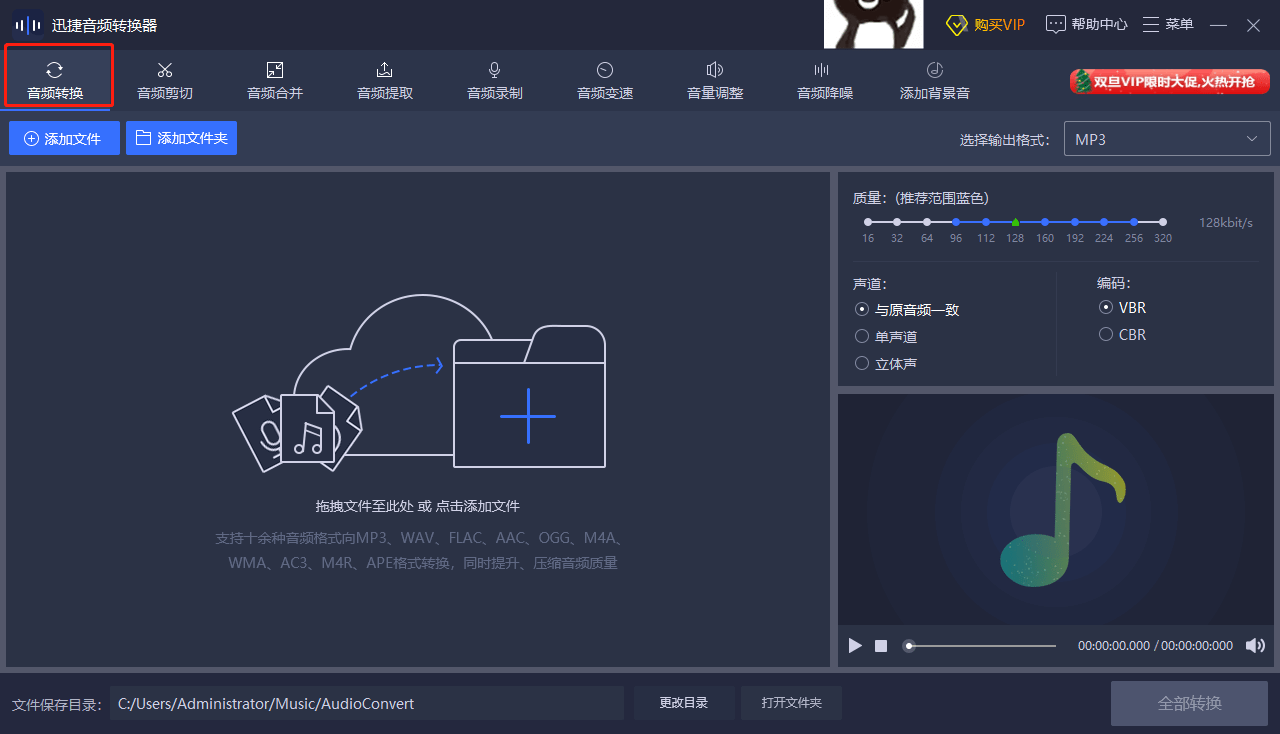
Task: Click 全部转换 convert all button
Action: 1189,703
